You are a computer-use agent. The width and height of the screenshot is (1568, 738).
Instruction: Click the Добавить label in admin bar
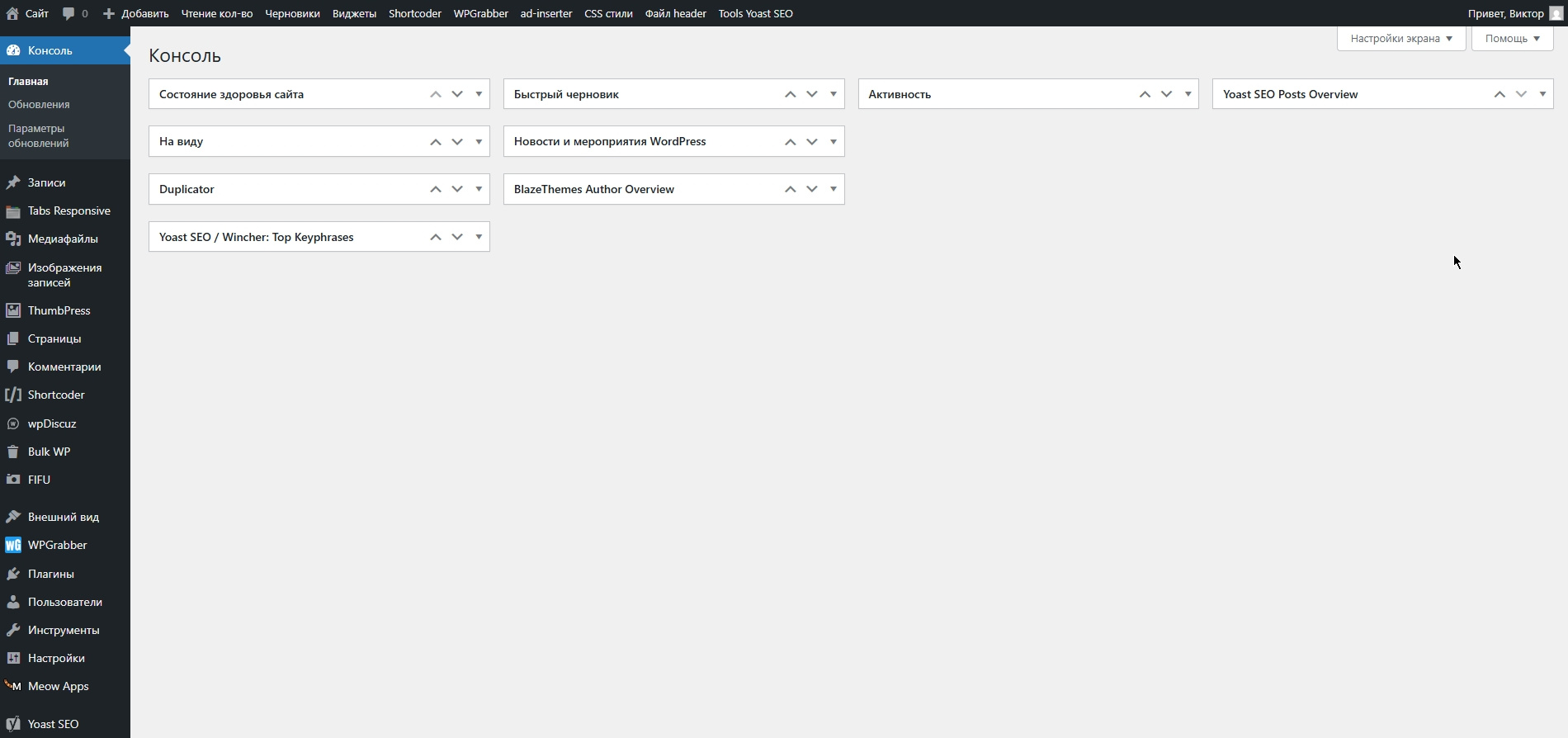(144, 13)
